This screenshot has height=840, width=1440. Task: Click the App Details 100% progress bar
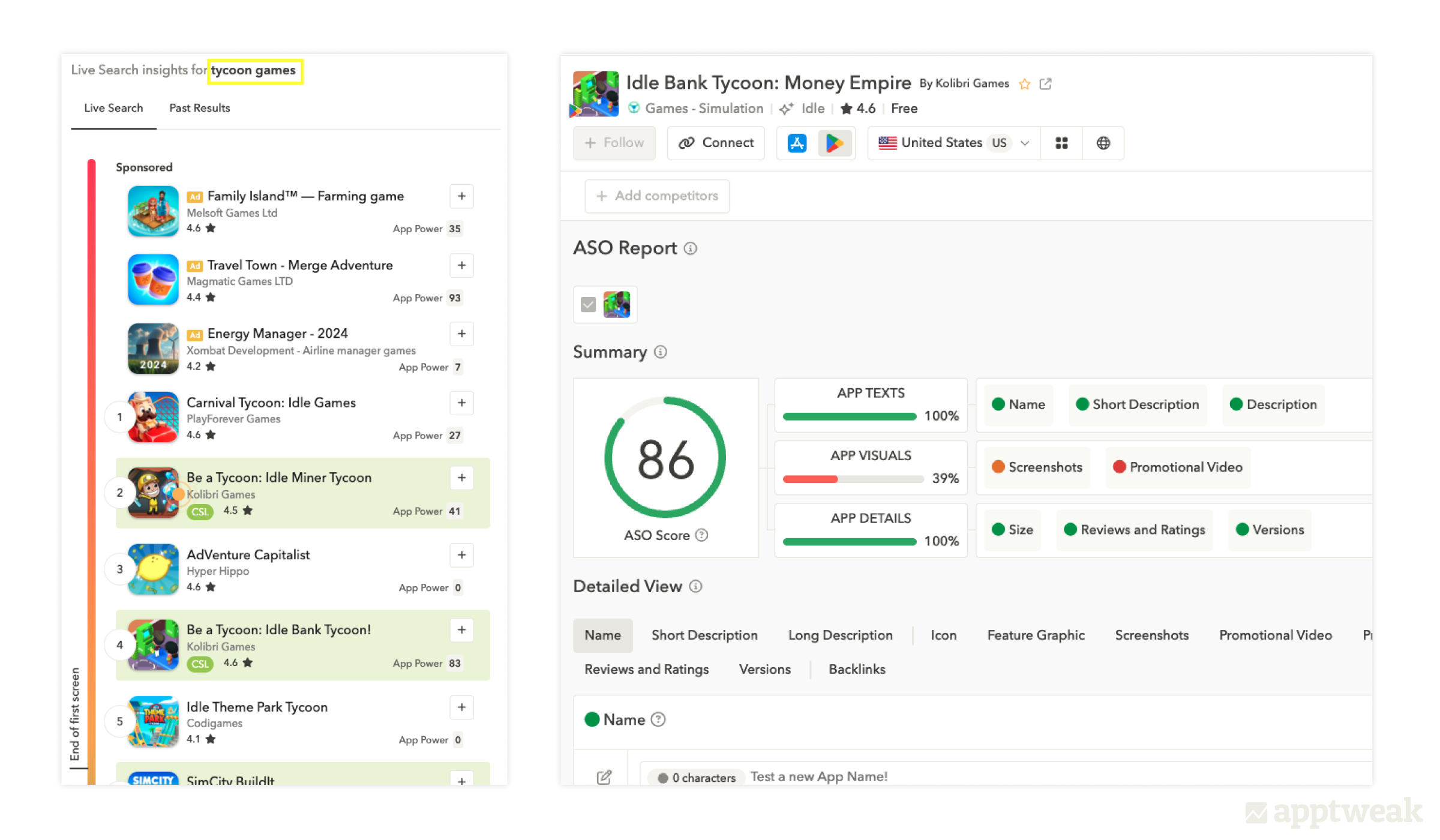pyautogui.click(x=850, y=542)
